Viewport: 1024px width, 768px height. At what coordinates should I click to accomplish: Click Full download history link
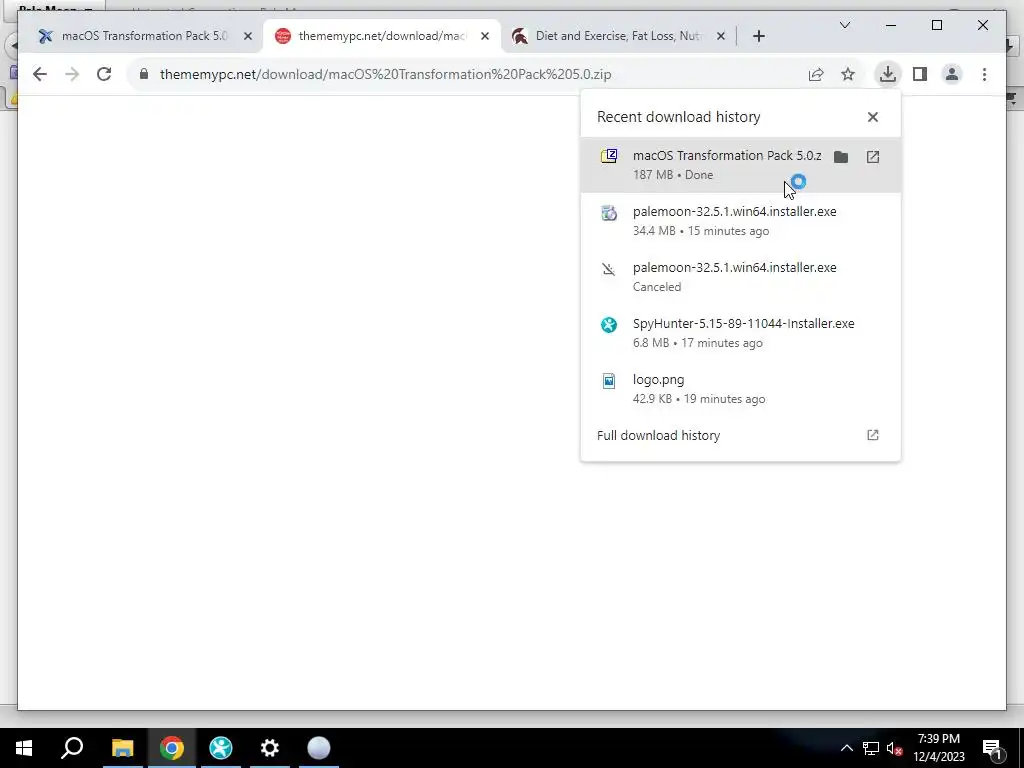pos(658,436)
